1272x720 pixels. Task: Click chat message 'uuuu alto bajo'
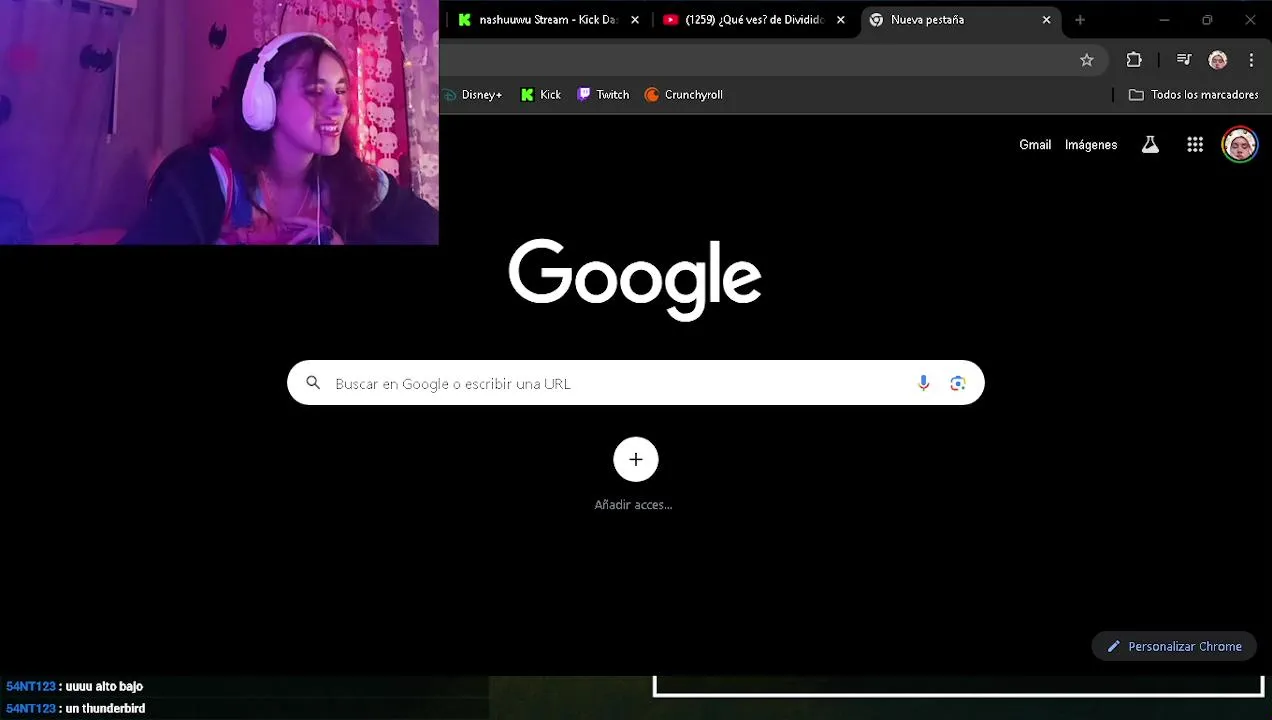[x=104, y=687]
